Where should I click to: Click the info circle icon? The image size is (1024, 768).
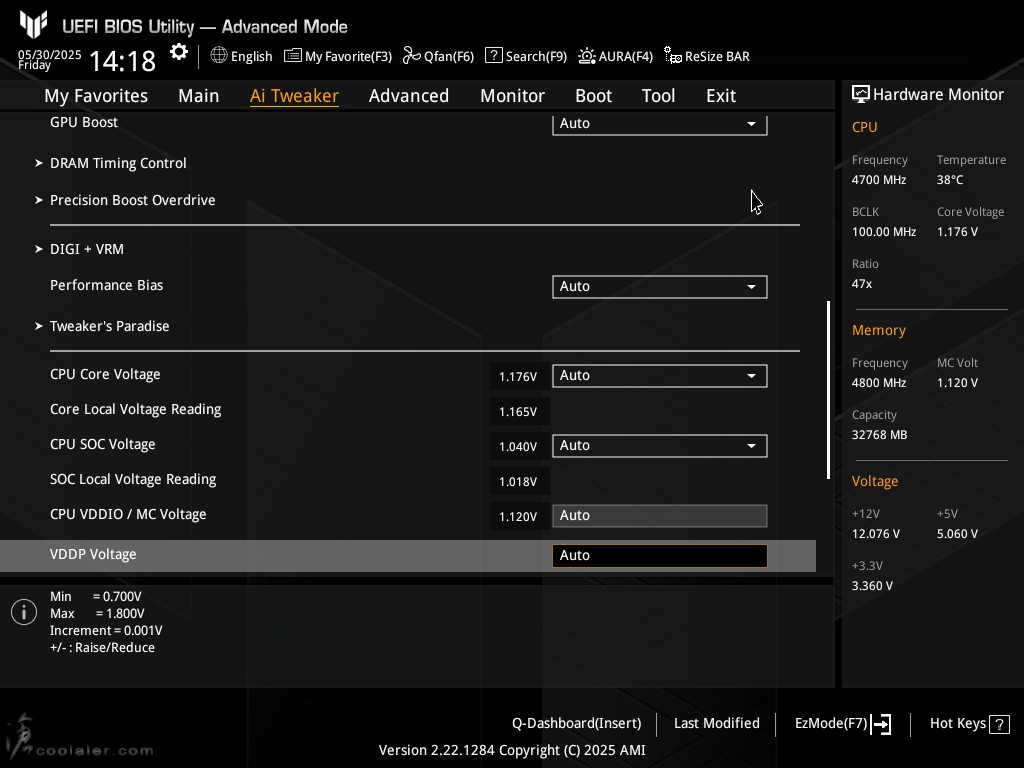24,612
